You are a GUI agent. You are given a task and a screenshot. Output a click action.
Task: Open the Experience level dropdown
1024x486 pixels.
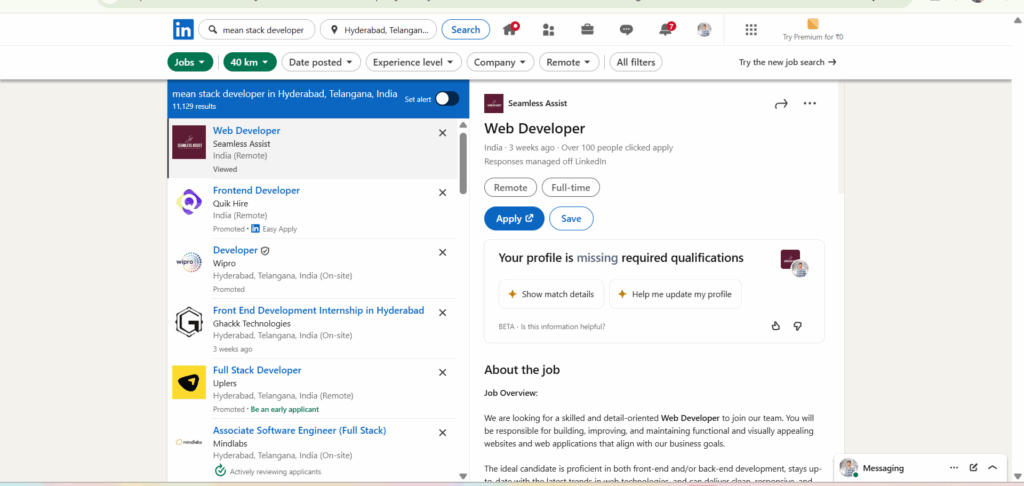(414, 62)
